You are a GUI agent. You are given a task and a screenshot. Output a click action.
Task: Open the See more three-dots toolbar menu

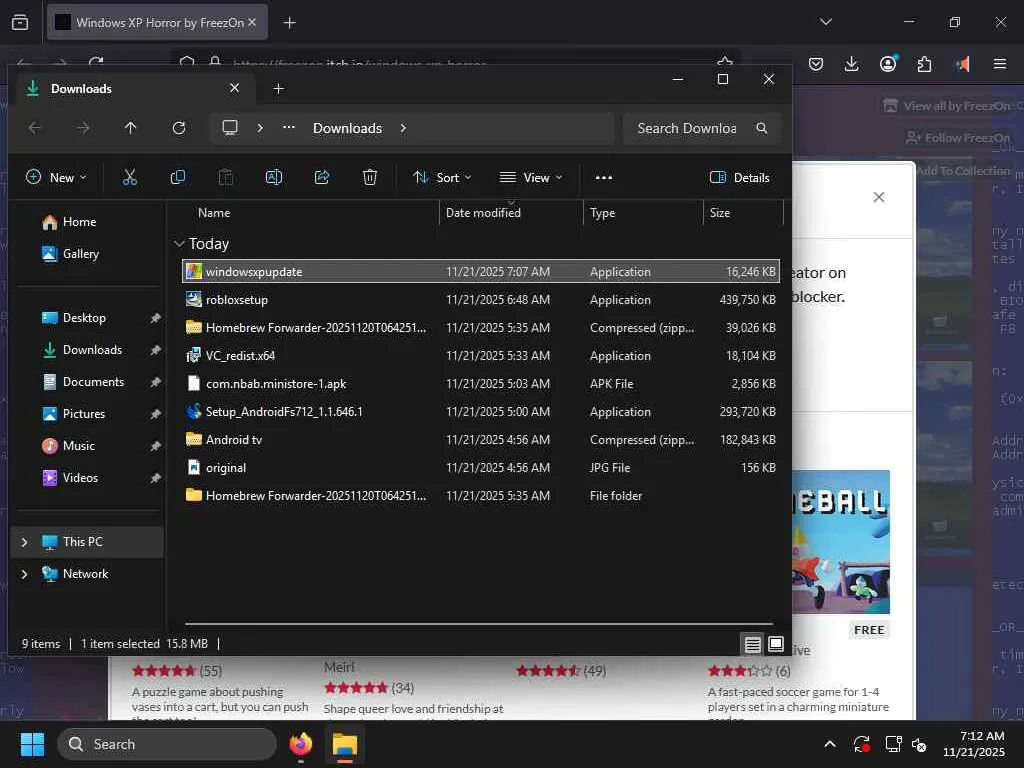pos(604,178)
